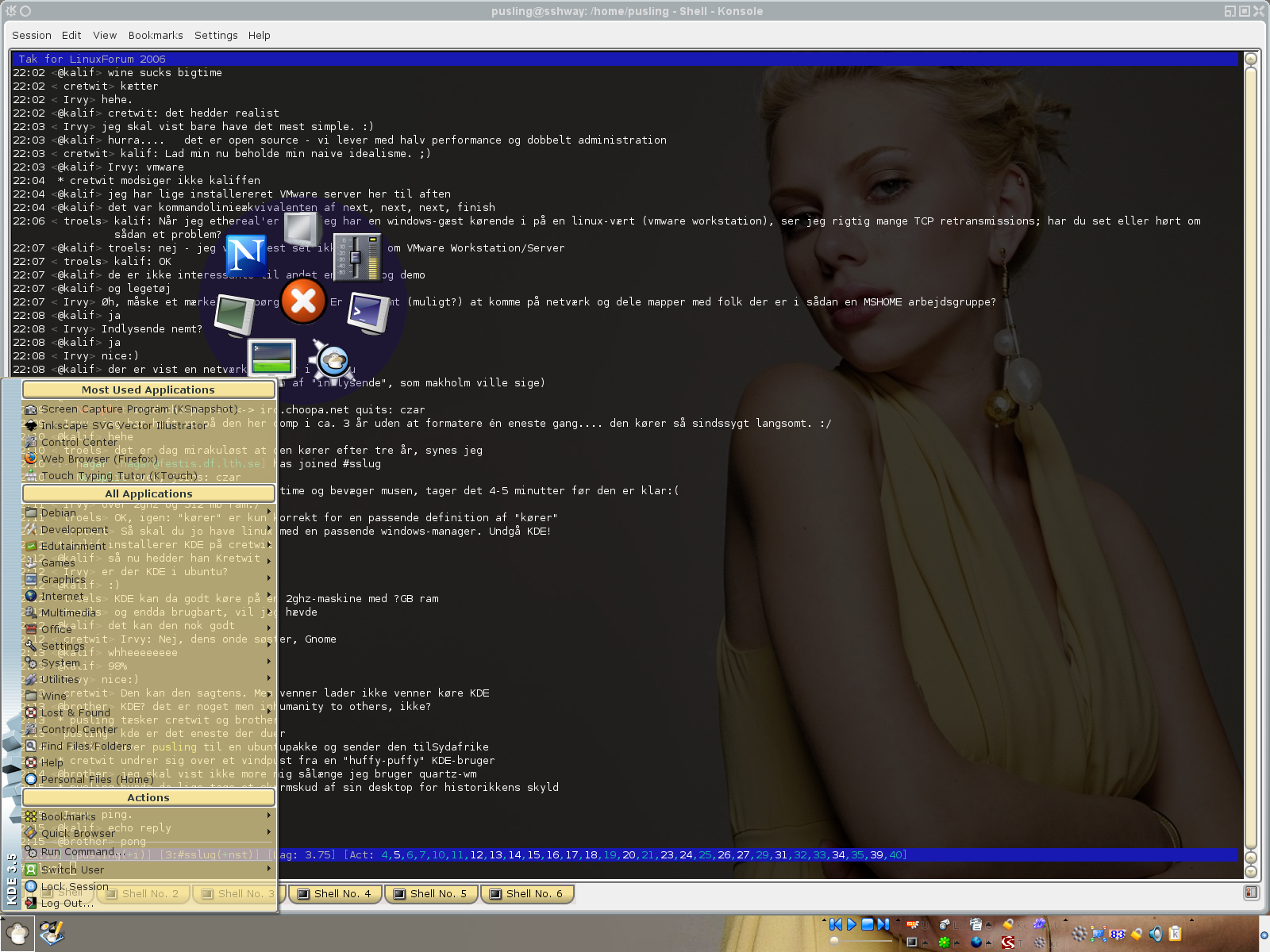1270x952 pixels.
Task: Launch Touch Typing Tutor (KTouch)
Action: point(148,476)
